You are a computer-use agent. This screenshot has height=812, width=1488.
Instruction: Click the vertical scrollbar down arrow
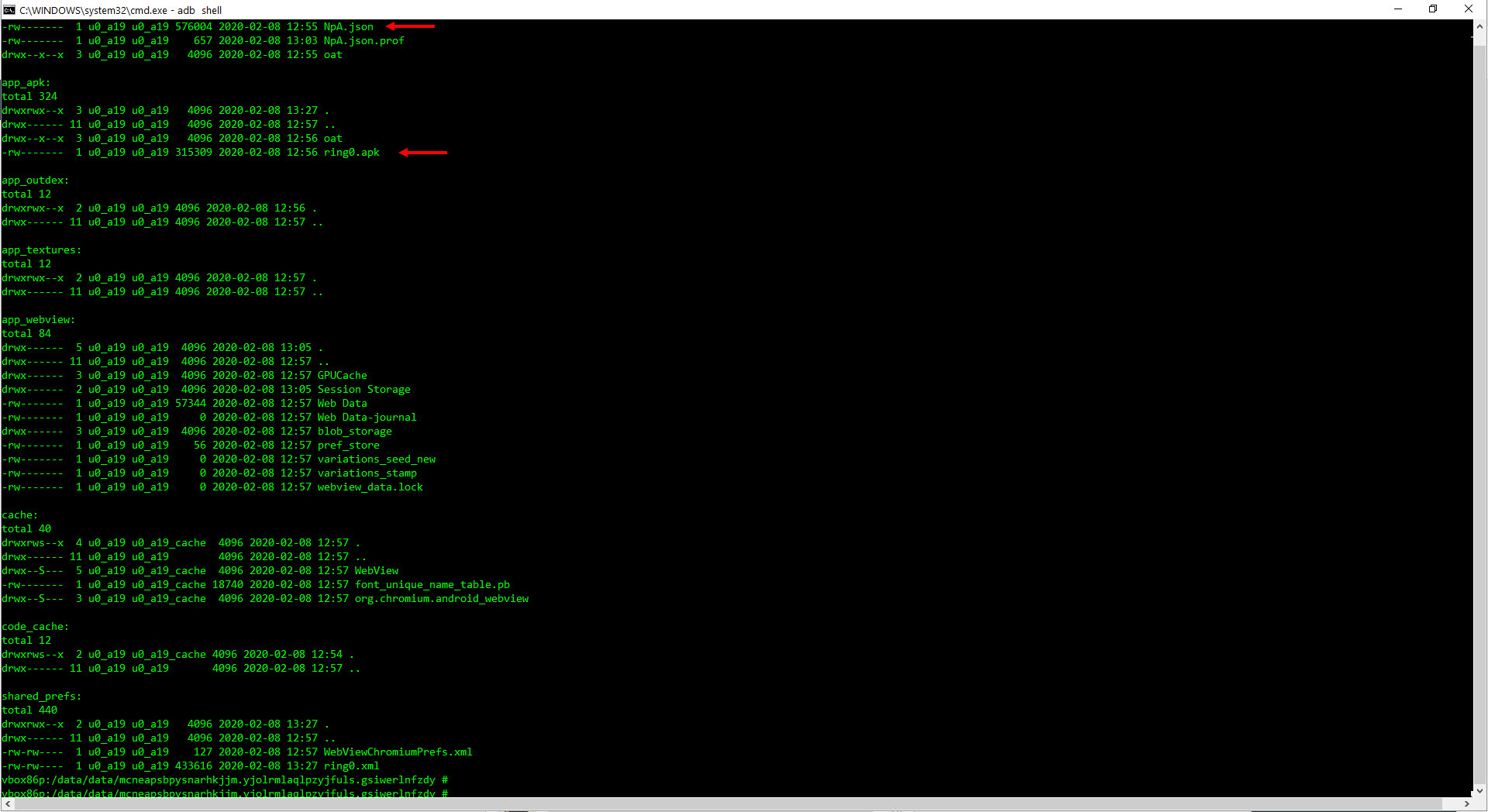point(1479,791)
